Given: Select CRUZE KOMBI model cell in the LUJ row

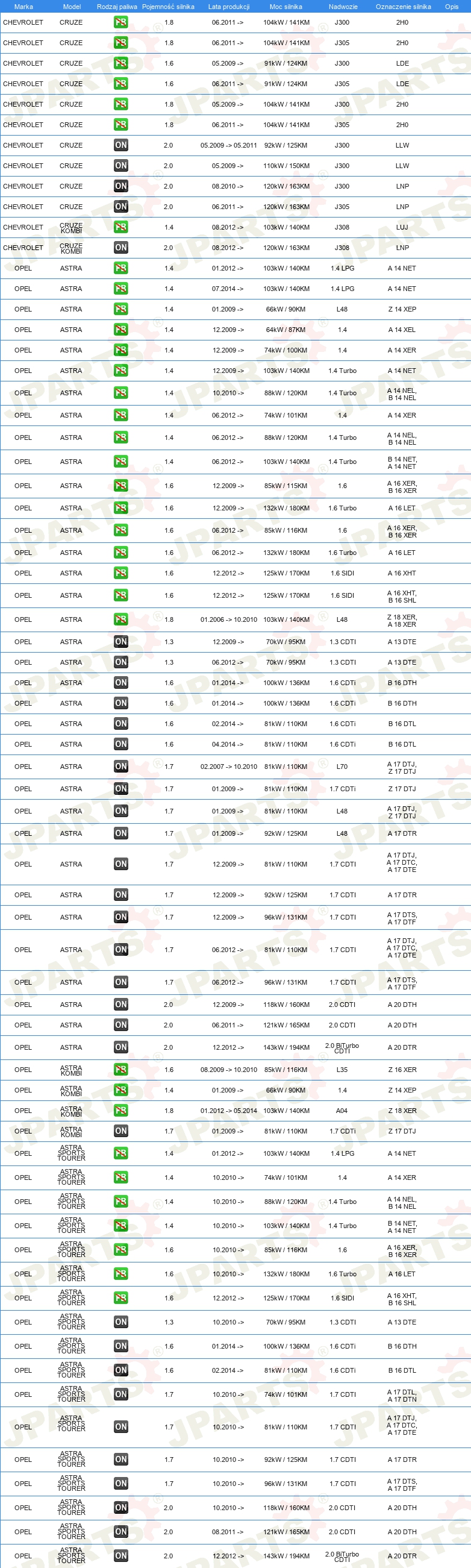Looking at the screenshot, I should coord(71,228).
